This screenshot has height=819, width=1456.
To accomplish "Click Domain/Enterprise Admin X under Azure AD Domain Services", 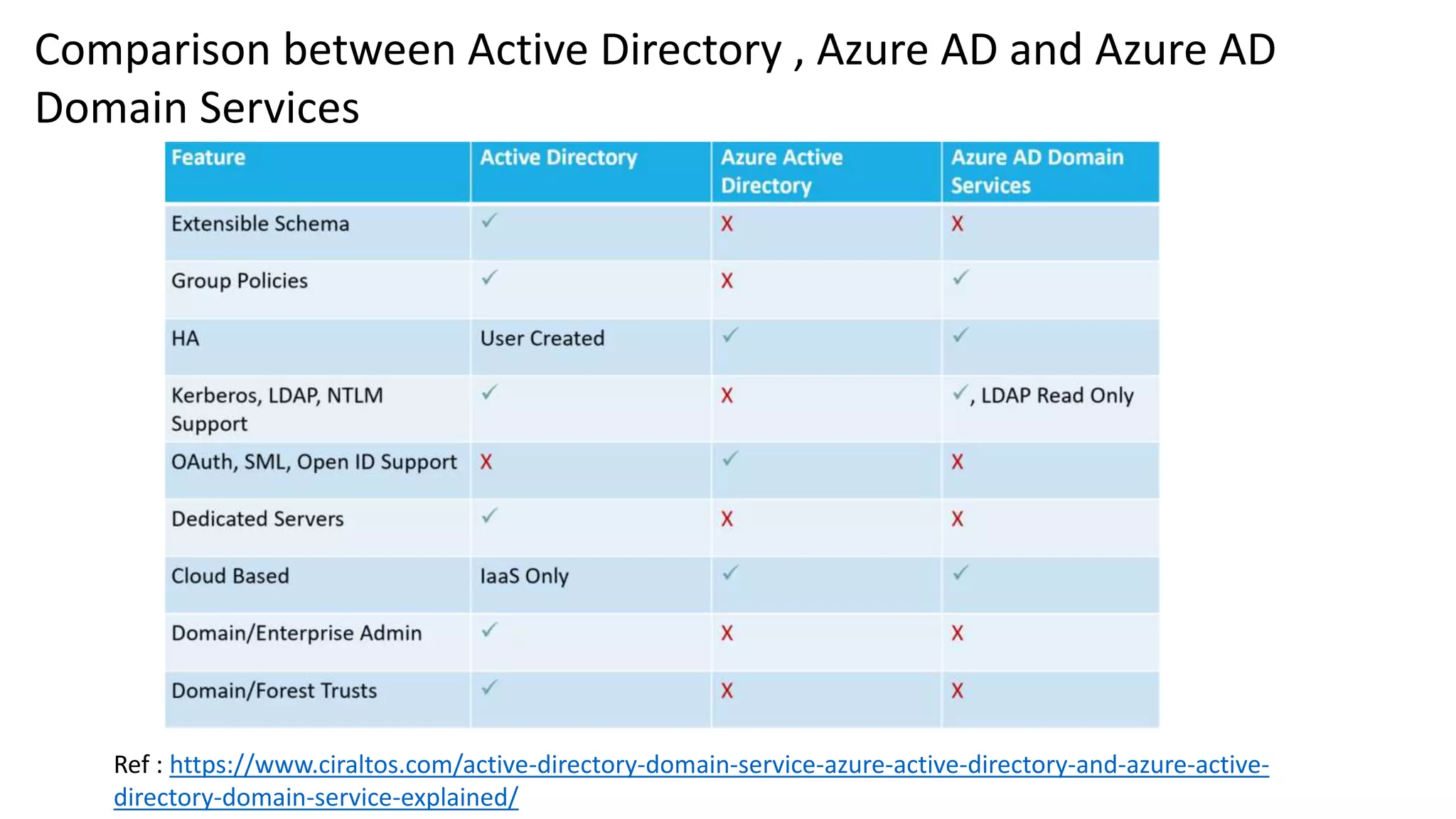I will pyautogui.click(x=958, y=633).
